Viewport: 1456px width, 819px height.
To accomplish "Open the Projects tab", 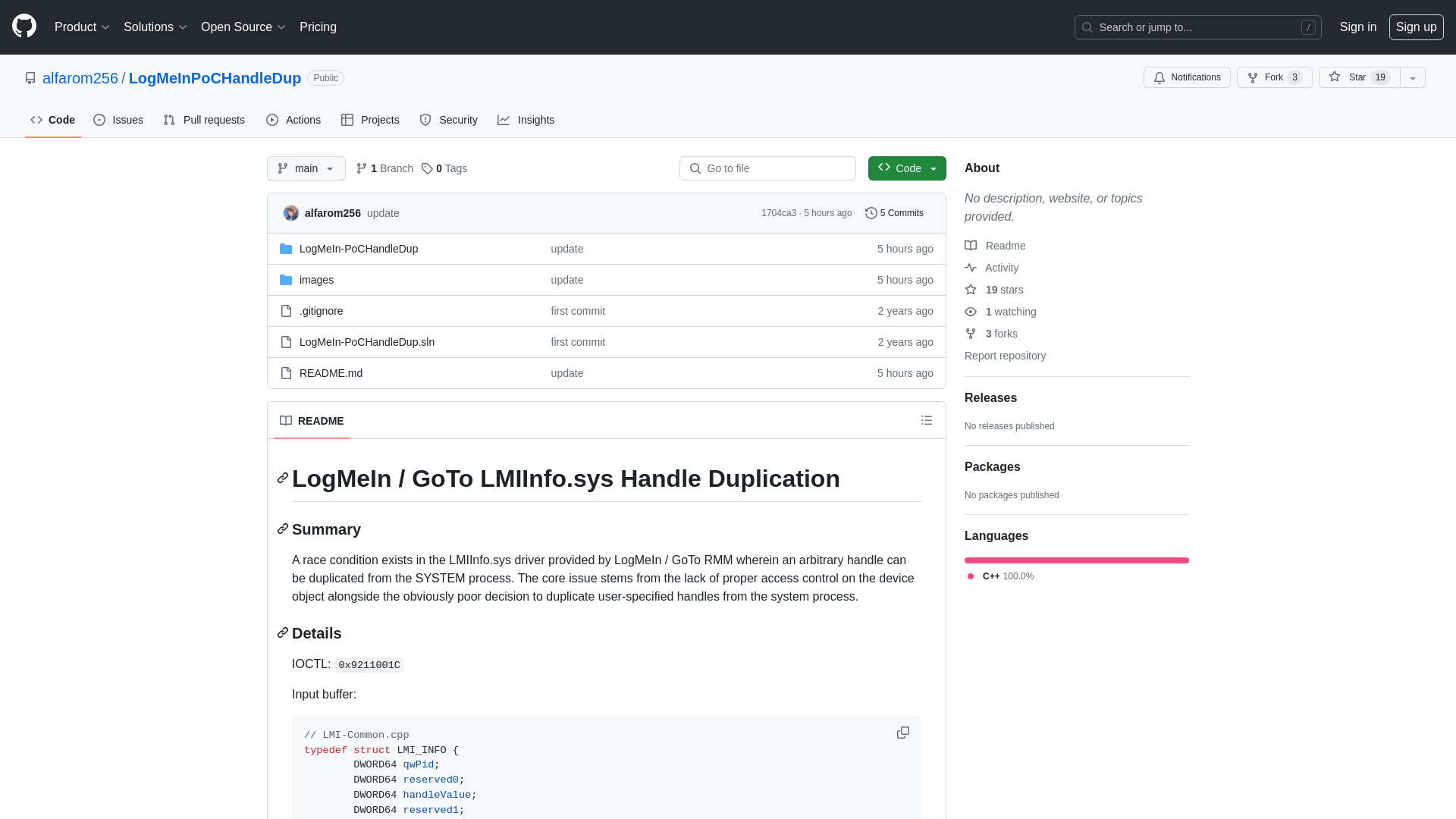I will (x=370, y=120).
